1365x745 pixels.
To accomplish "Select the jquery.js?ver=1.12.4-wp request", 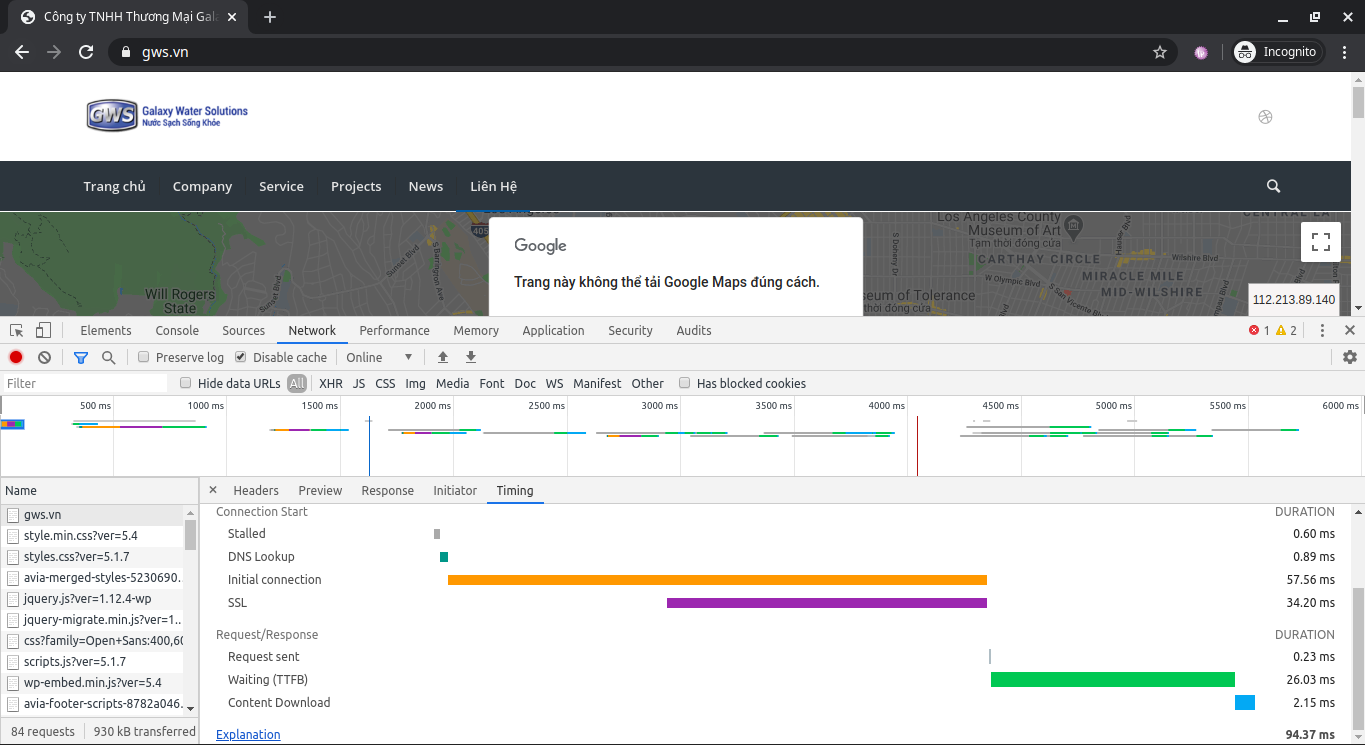I will click(92, 598).
